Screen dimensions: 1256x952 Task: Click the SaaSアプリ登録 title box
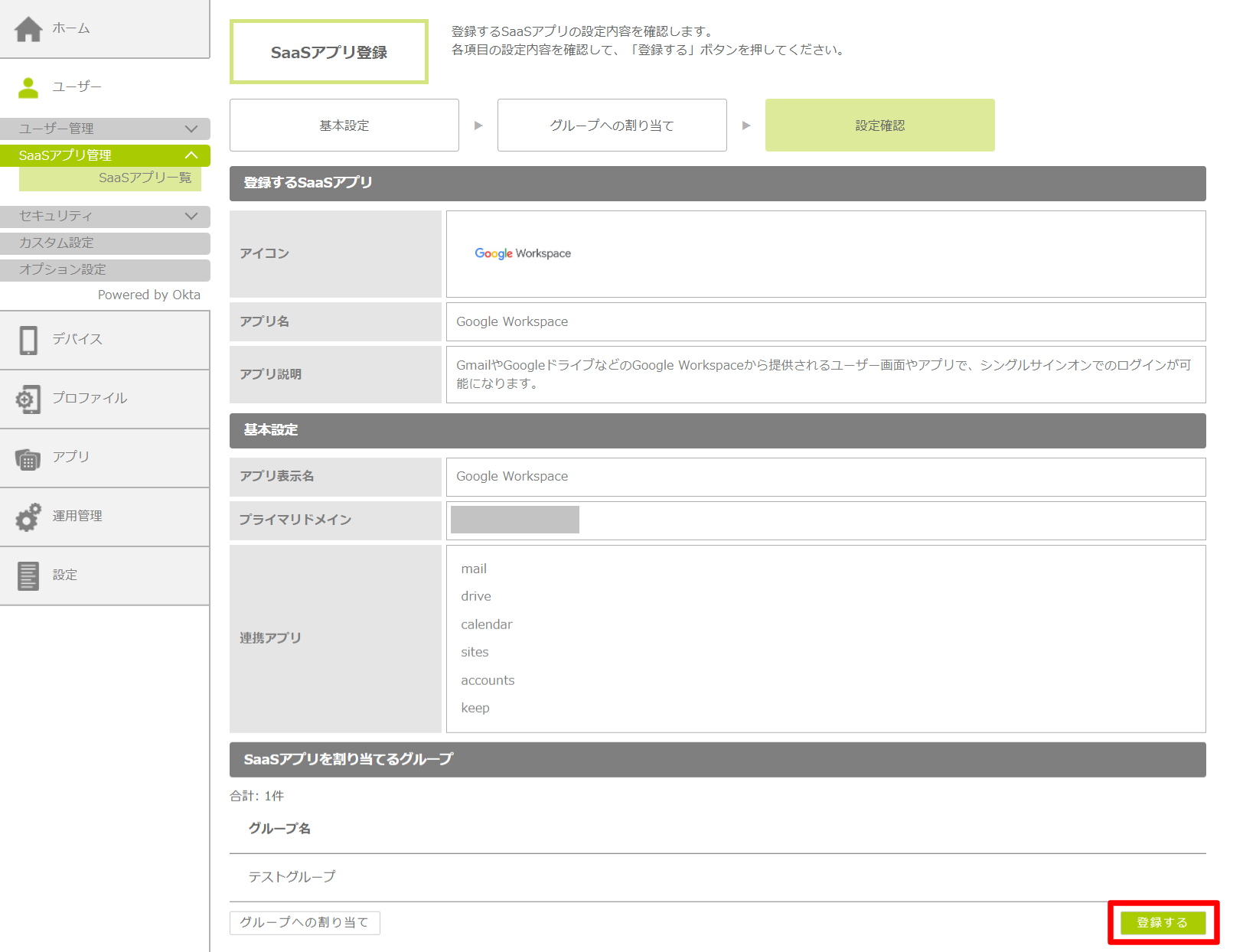[x=329, y=52]
